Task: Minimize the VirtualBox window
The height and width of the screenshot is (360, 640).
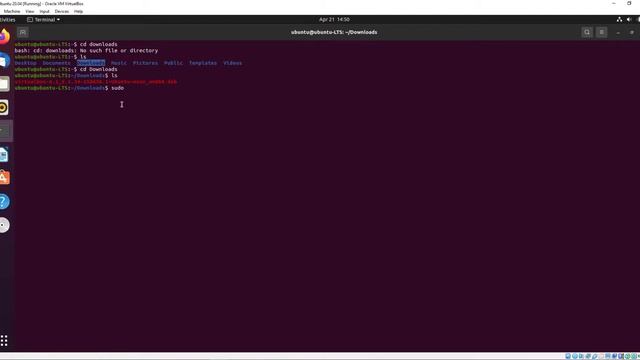Action: tap(614, 3)
